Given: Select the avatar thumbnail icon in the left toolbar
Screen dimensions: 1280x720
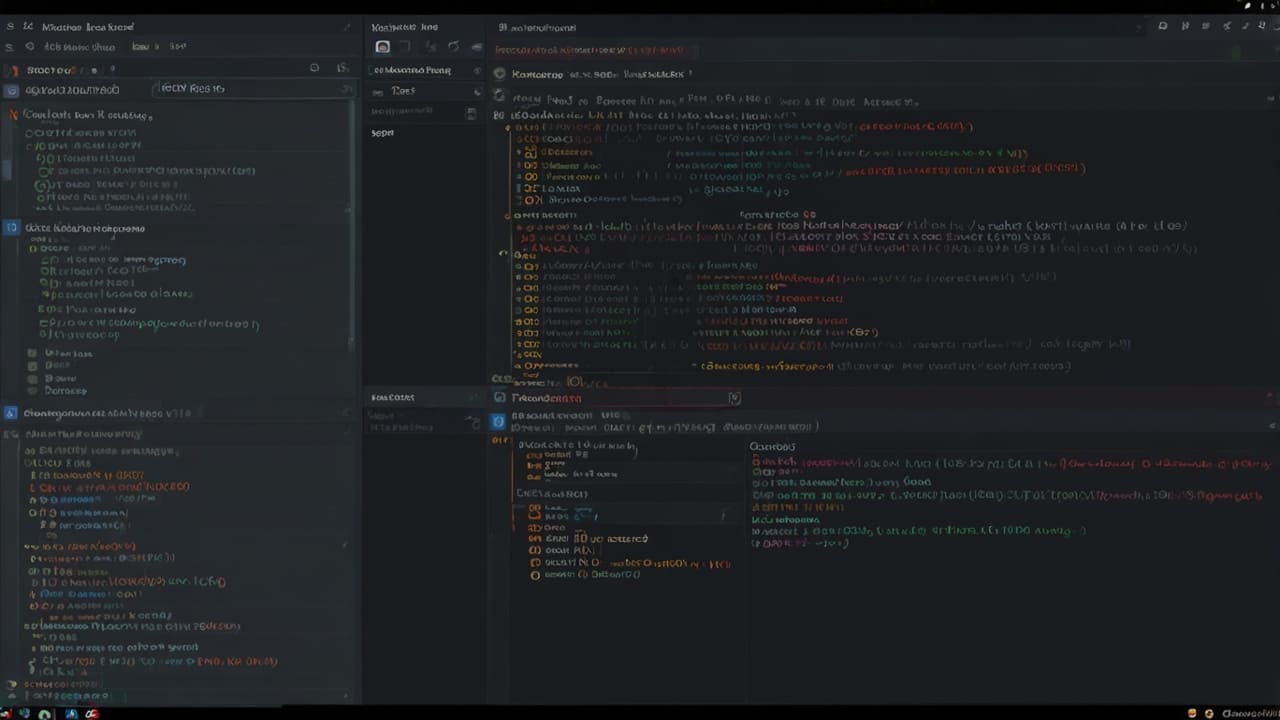Looking at the screenshot, I should point(382,46).
